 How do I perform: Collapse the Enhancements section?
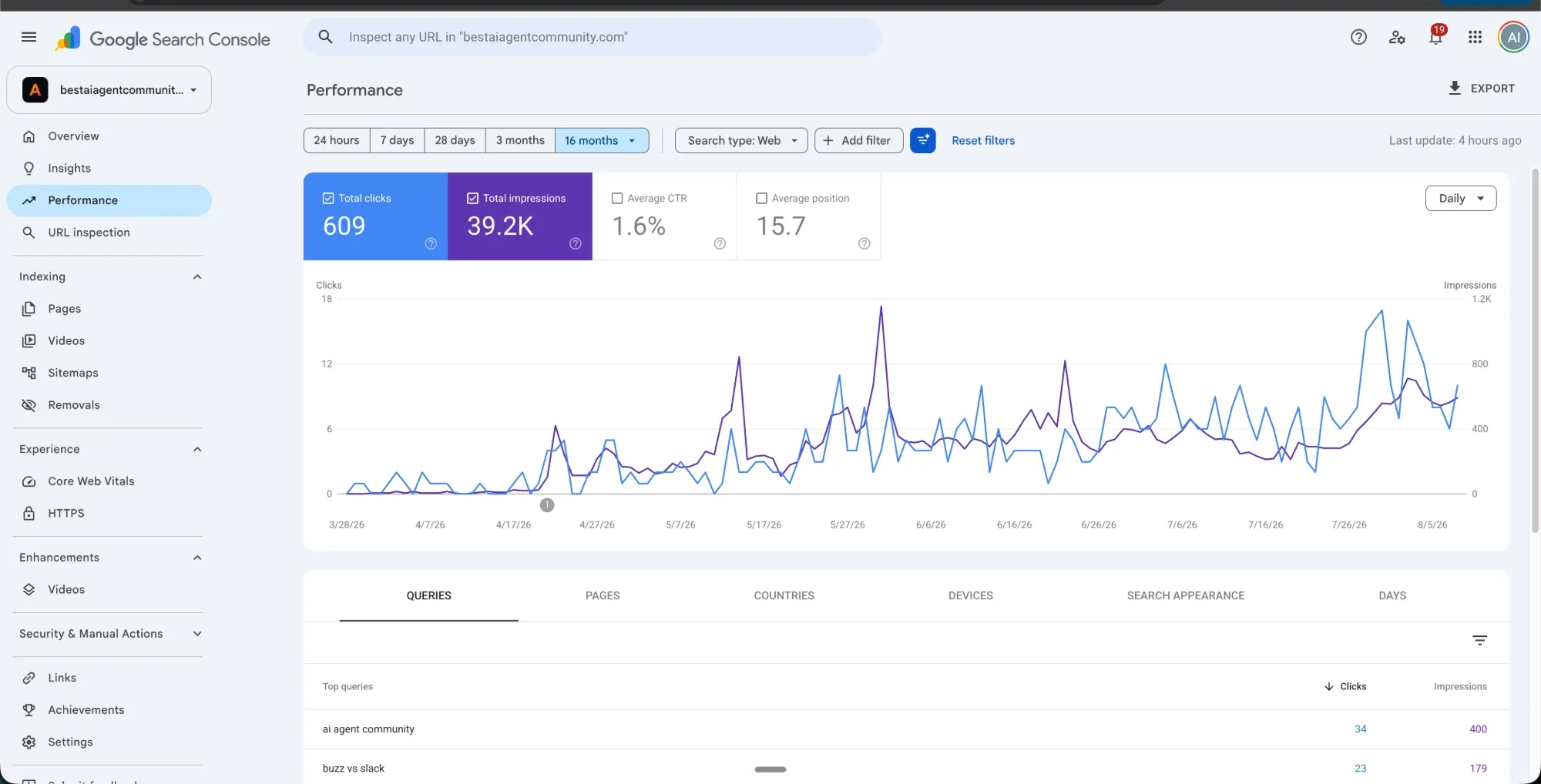(197, 558)
